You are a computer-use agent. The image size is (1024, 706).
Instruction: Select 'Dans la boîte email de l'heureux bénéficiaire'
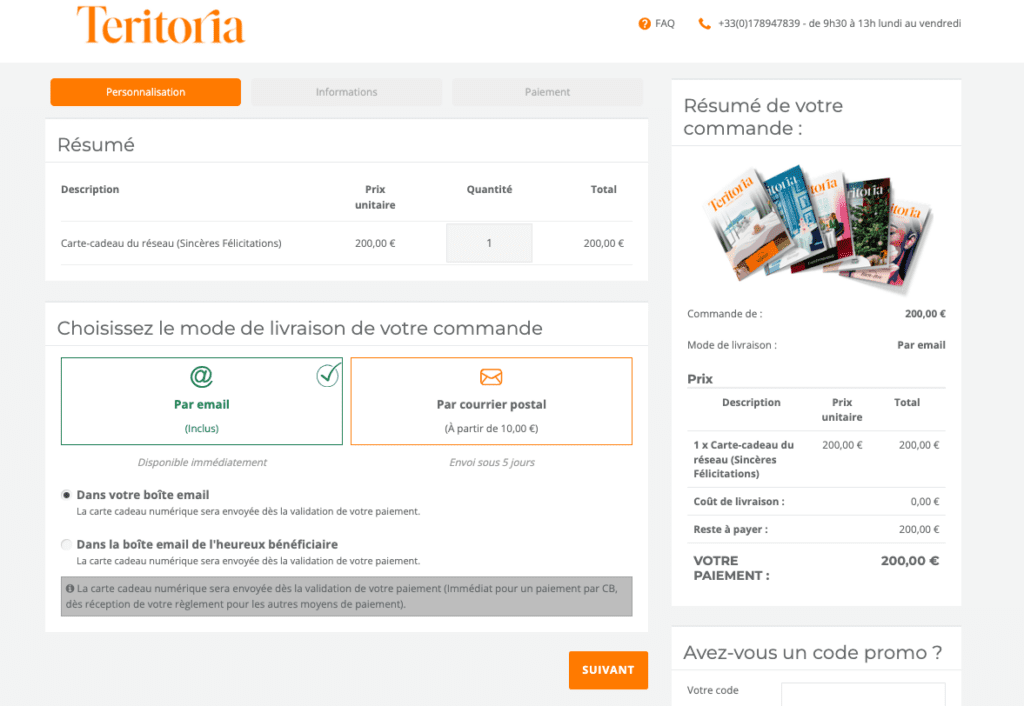coord(67,545)
